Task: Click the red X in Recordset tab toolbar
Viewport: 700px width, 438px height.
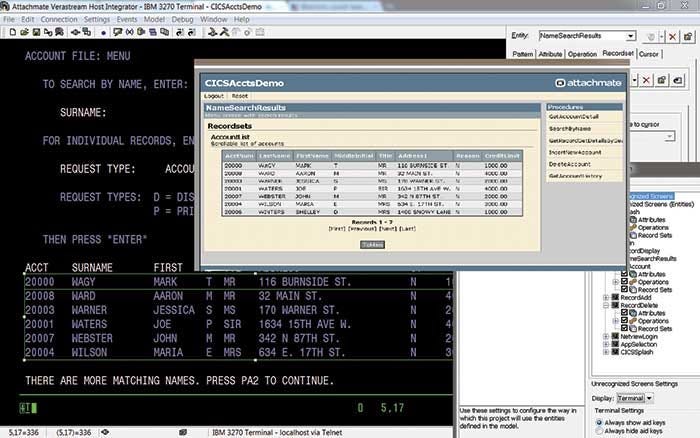Action: tap(646, 80)
